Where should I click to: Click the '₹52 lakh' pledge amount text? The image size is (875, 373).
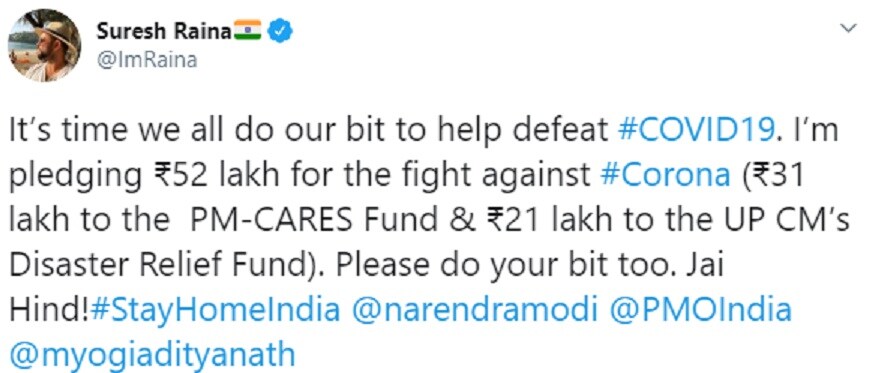198,175
